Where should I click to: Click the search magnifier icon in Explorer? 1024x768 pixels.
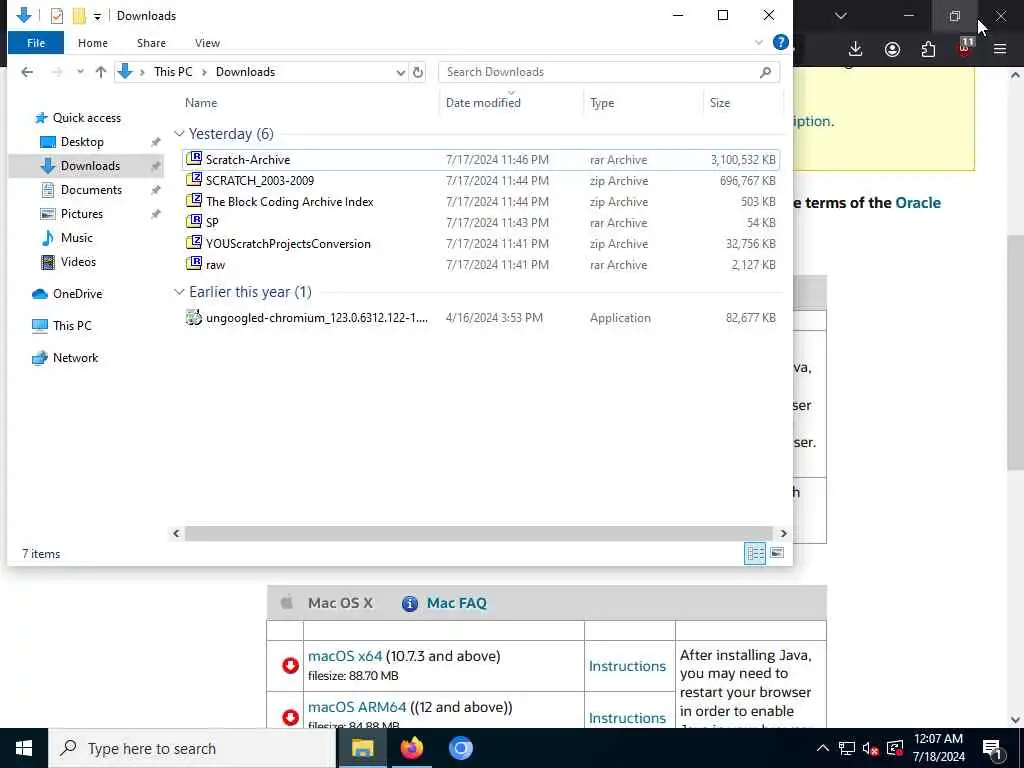(x=765, y=72)
